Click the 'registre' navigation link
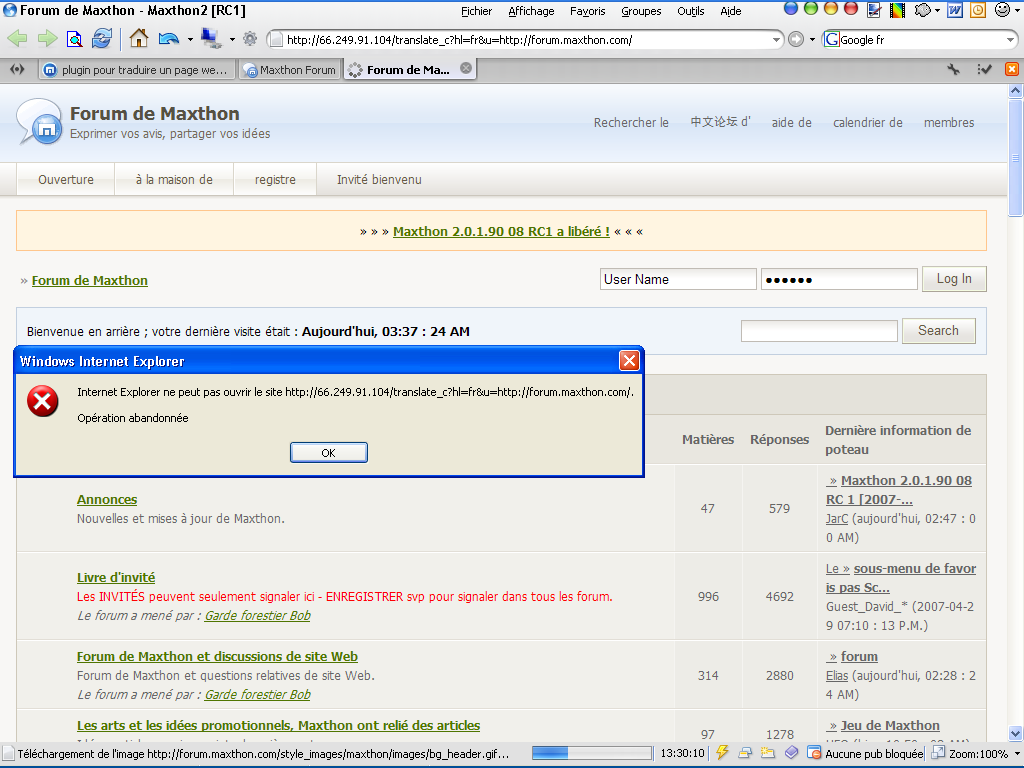Image resolution: width=1024 pixels, height=768 pixels. (275, 180)
